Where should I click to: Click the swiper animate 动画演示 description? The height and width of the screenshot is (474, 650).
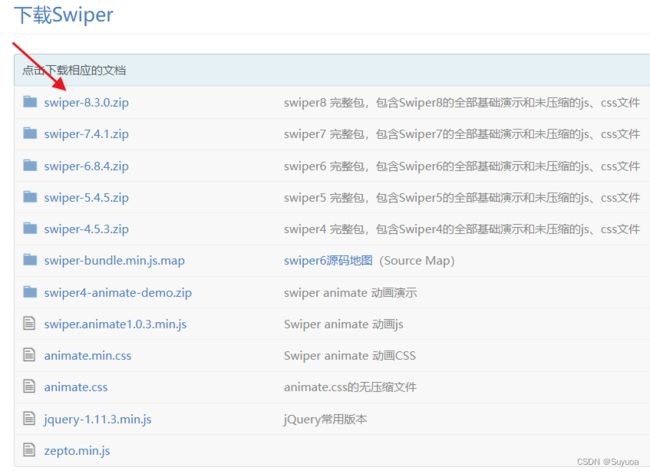[350, 292]
